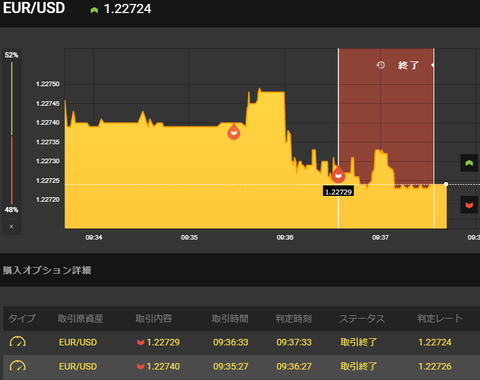Viewport: 480px width, 380px height.
Task: Click the green up arrow beside 1.22724
Action: pyautogui.click(x=94, y=10)
